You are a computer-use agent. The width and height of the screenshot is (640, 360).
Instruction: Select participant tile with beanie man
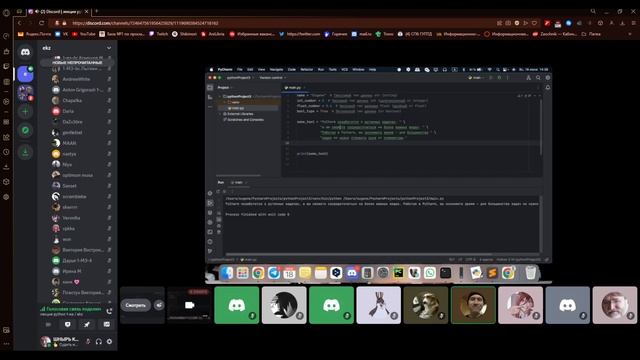pos(473,305)
